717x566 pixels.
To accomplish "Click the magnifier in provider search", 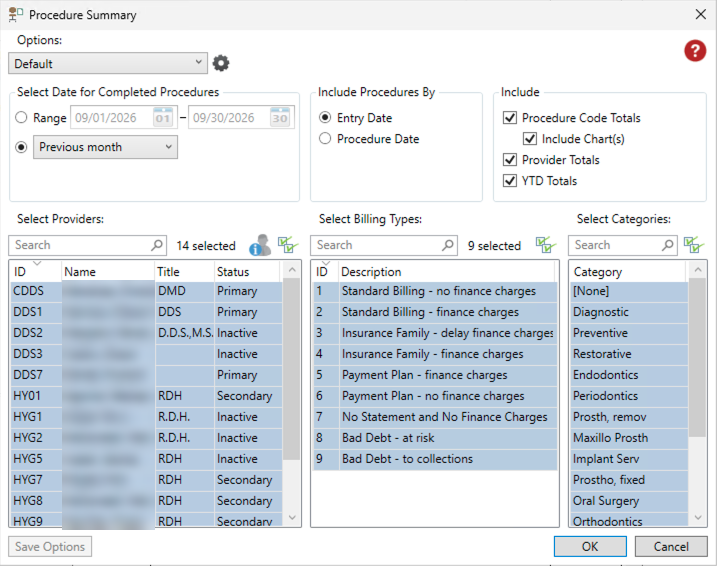I will pyautogui.click(x=157, y=245).
